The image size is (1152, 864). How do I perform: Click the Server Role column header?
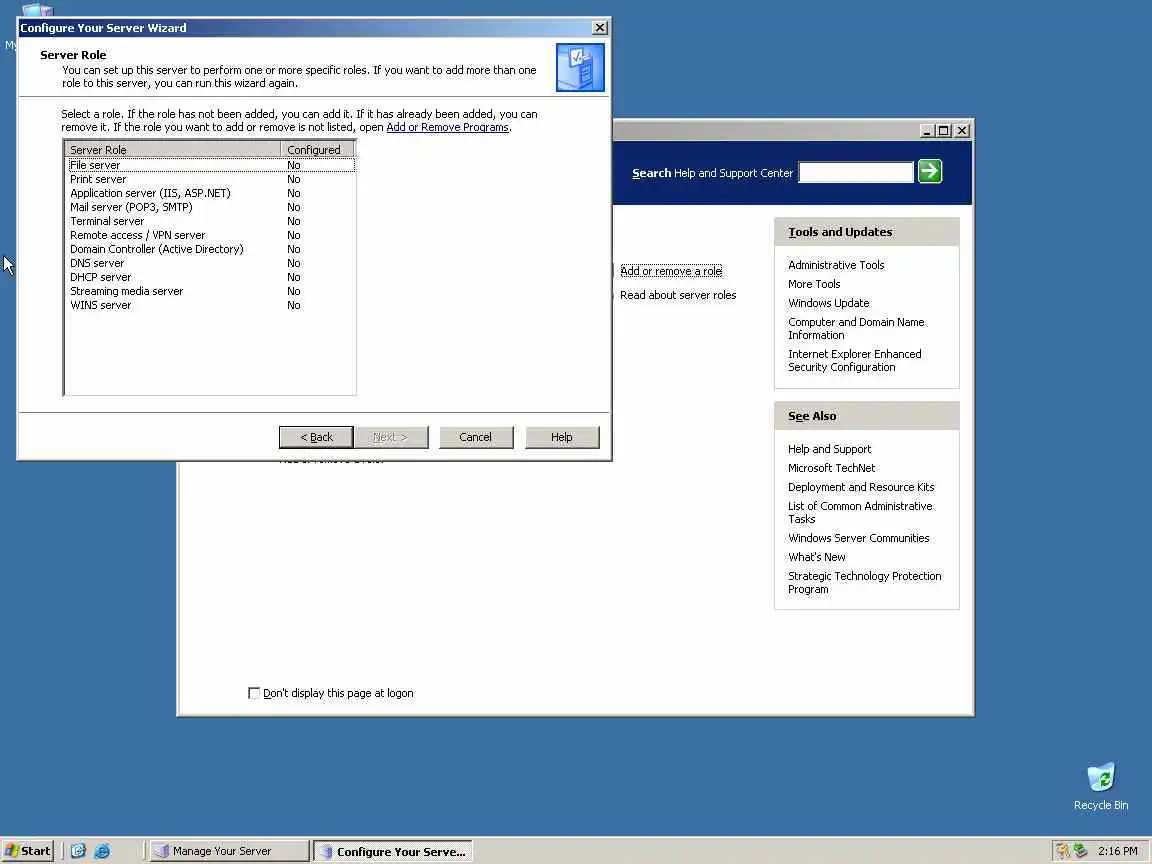pyautogui.click(x=173, y=150)
